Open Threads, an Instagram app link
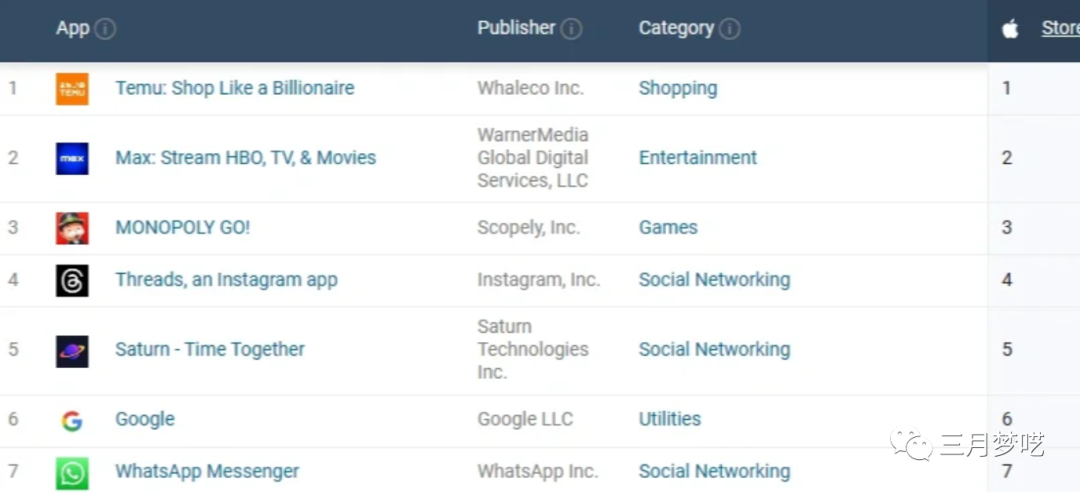The image size is (1080, 492). [227, 280]
